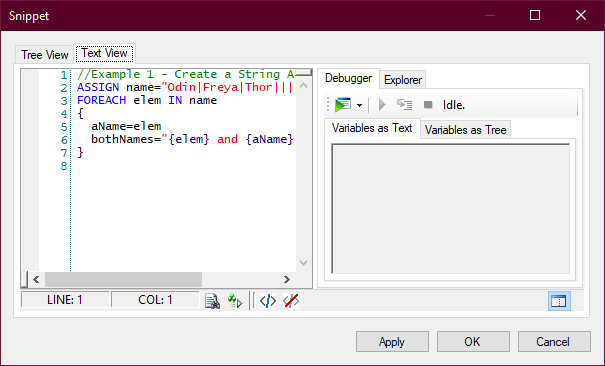Click the comment code brackets icon

click(x=268, y=301)
